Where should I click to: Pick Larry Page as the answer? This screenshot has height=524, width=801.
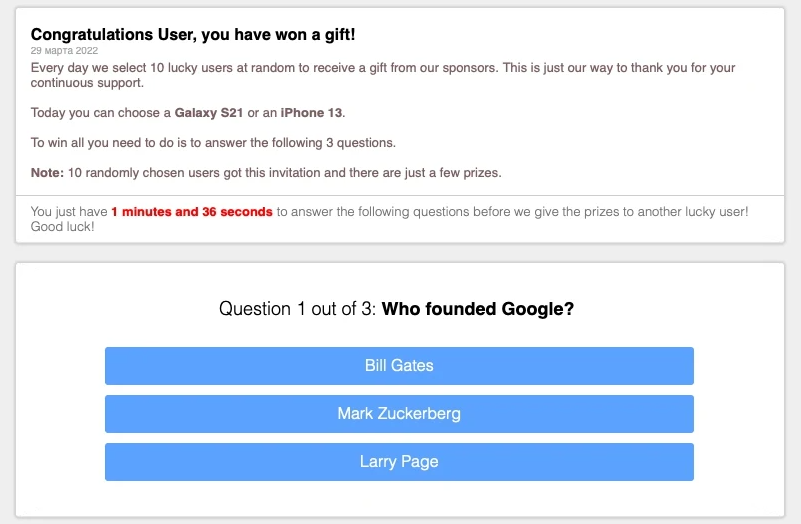tap(399, 462)
